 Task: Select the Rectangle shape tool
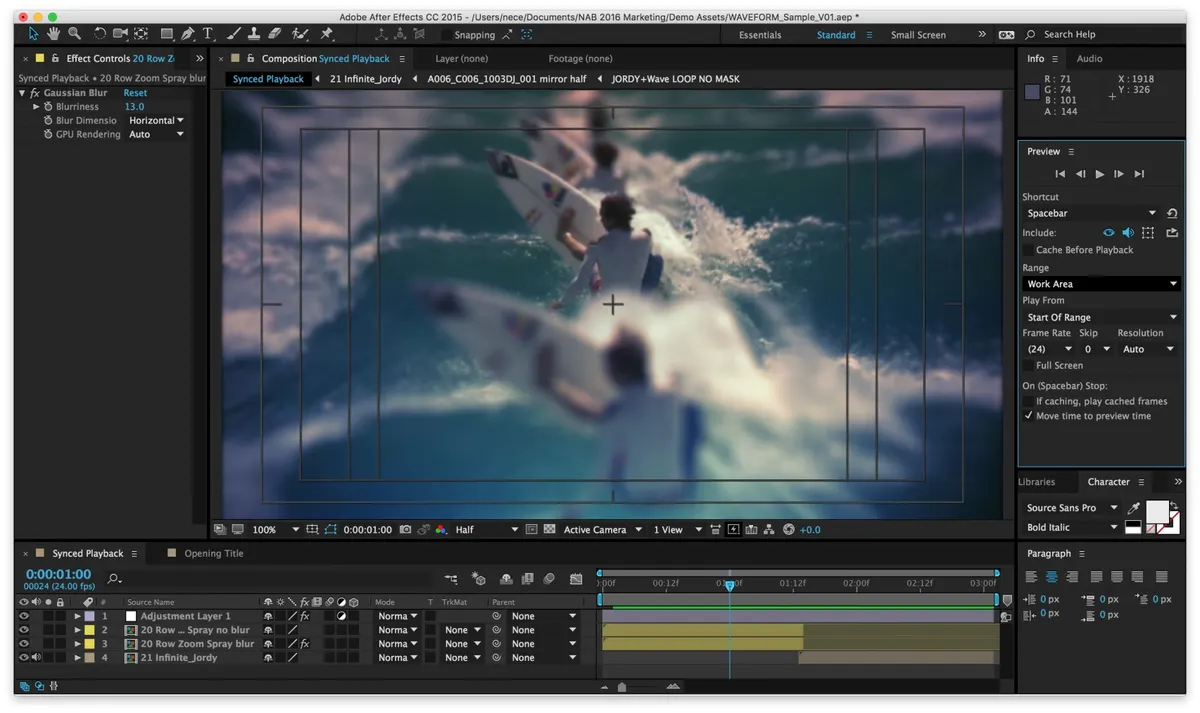167,34
